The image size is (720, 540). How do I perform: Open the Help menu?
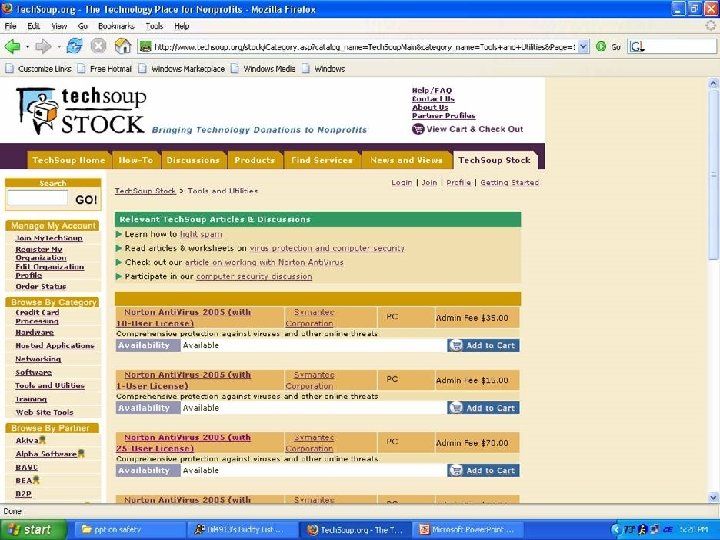(182, 26)
